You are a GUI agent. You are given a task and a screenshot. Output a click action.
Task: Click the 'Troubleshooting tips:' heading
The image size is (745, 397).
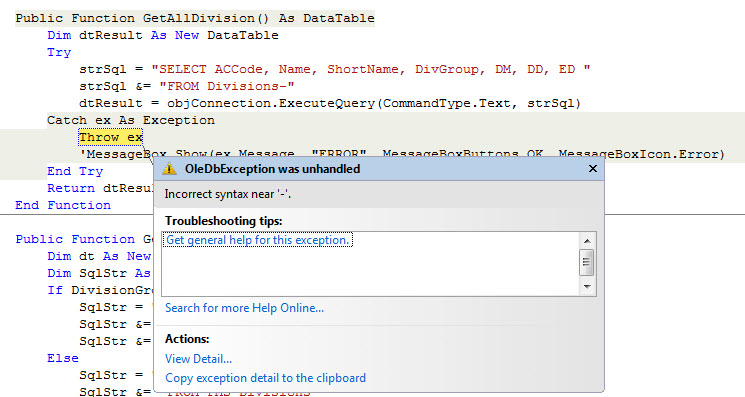pyautogui.click(x=224, y=221)
